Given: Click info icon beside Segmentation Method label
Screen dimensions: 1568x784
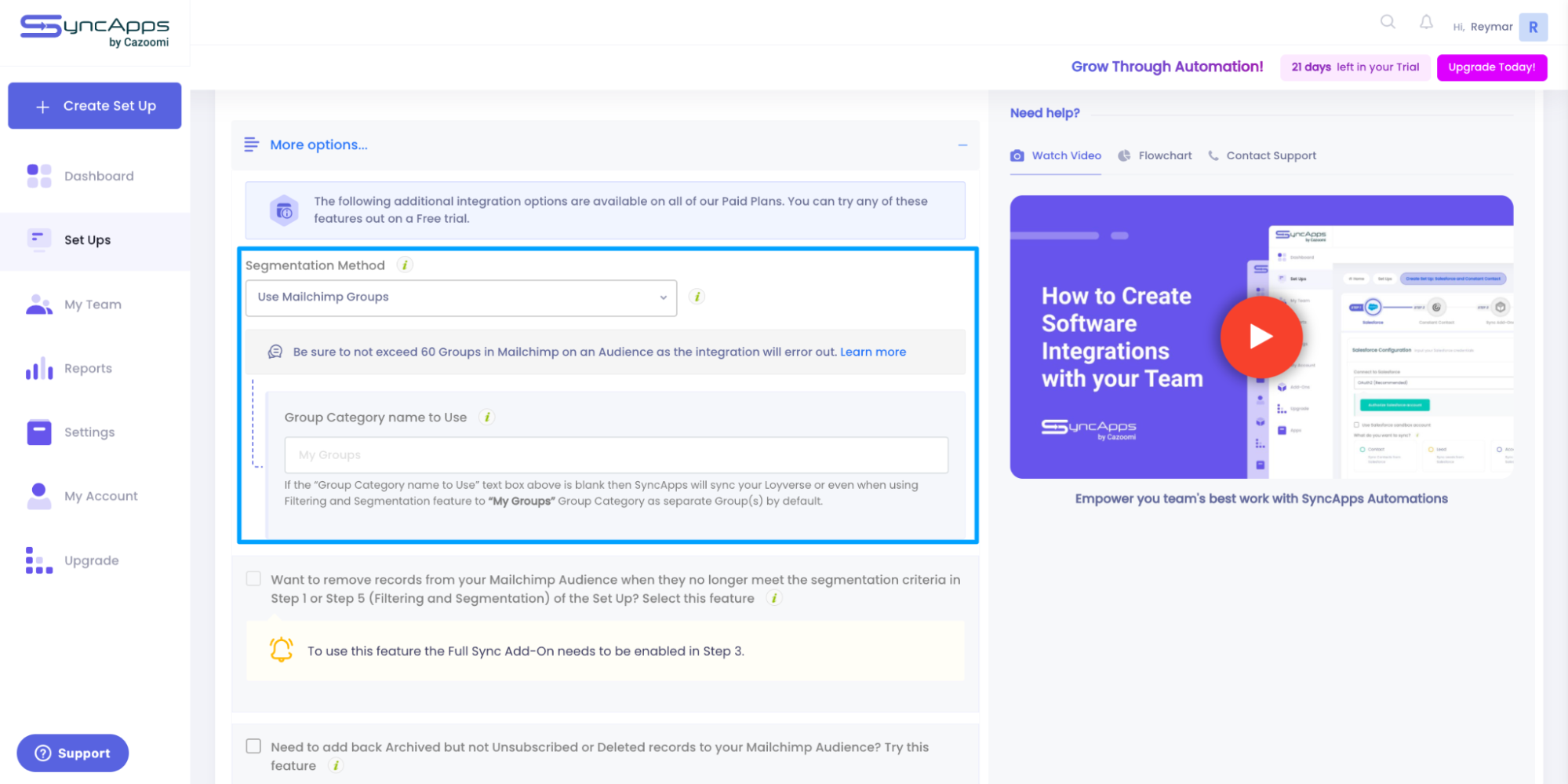Looking at the screenshot, I should (405, 265).
